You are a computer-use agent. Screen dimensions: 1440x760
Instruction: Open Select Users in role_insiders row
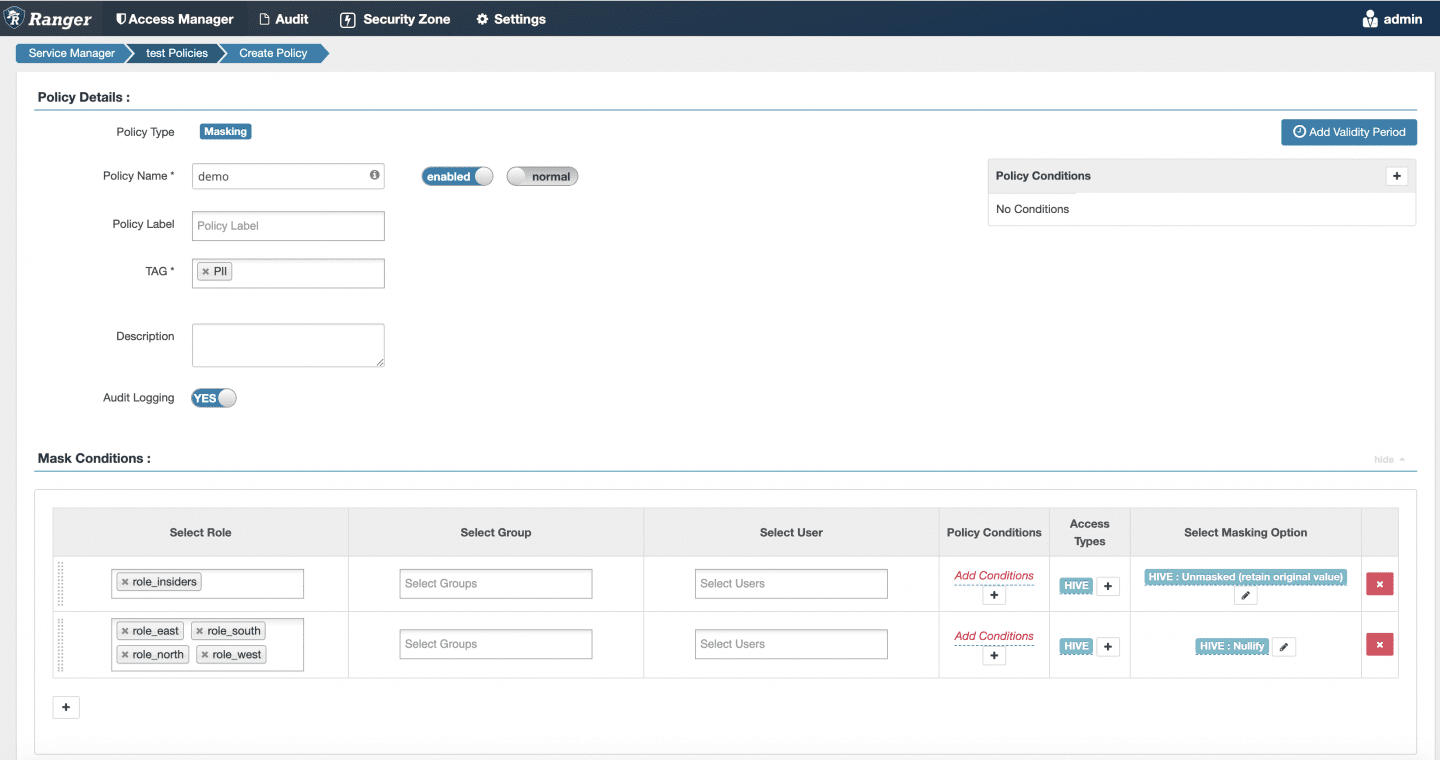pyautogui.click(x=791, y=584)
